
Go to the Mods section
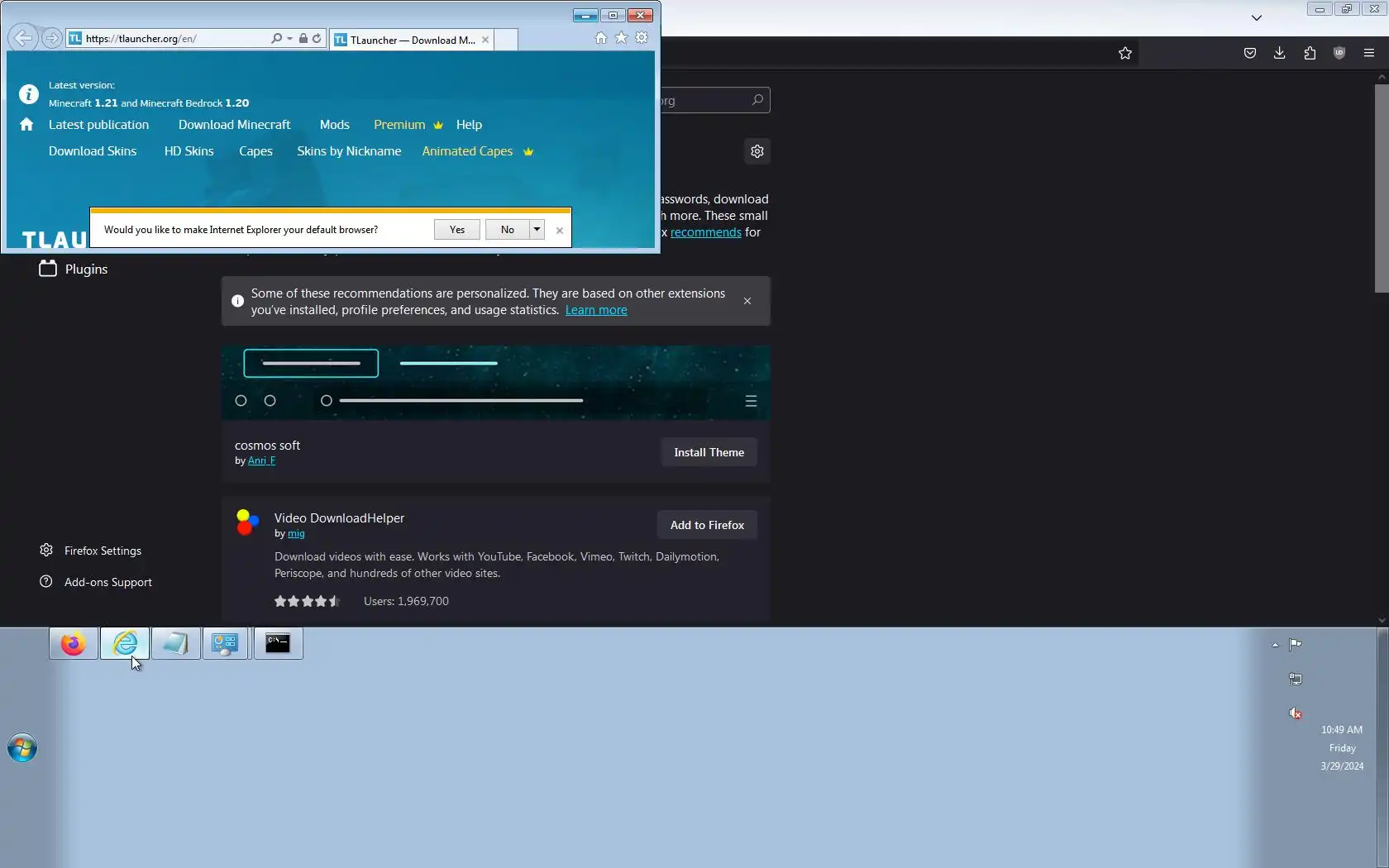pos(335,125)
